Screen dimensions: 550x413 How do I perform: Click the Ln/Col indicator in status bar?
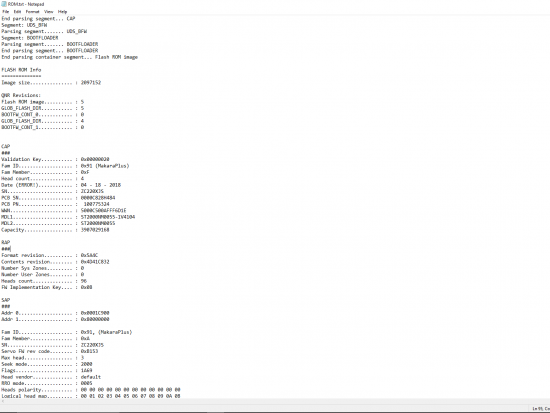click(x=541, y=409)
